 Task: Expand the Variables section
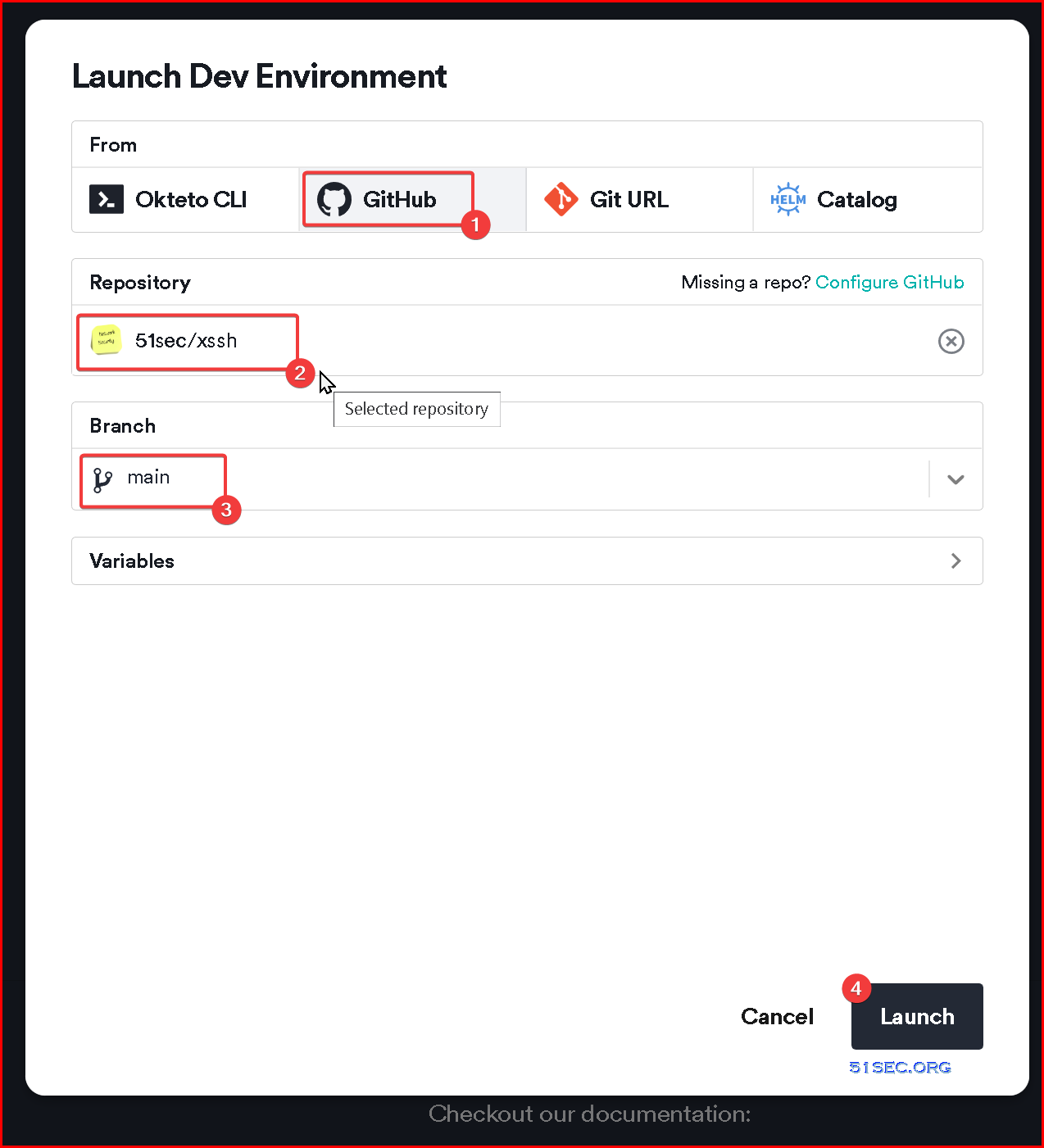coord(527,561)
